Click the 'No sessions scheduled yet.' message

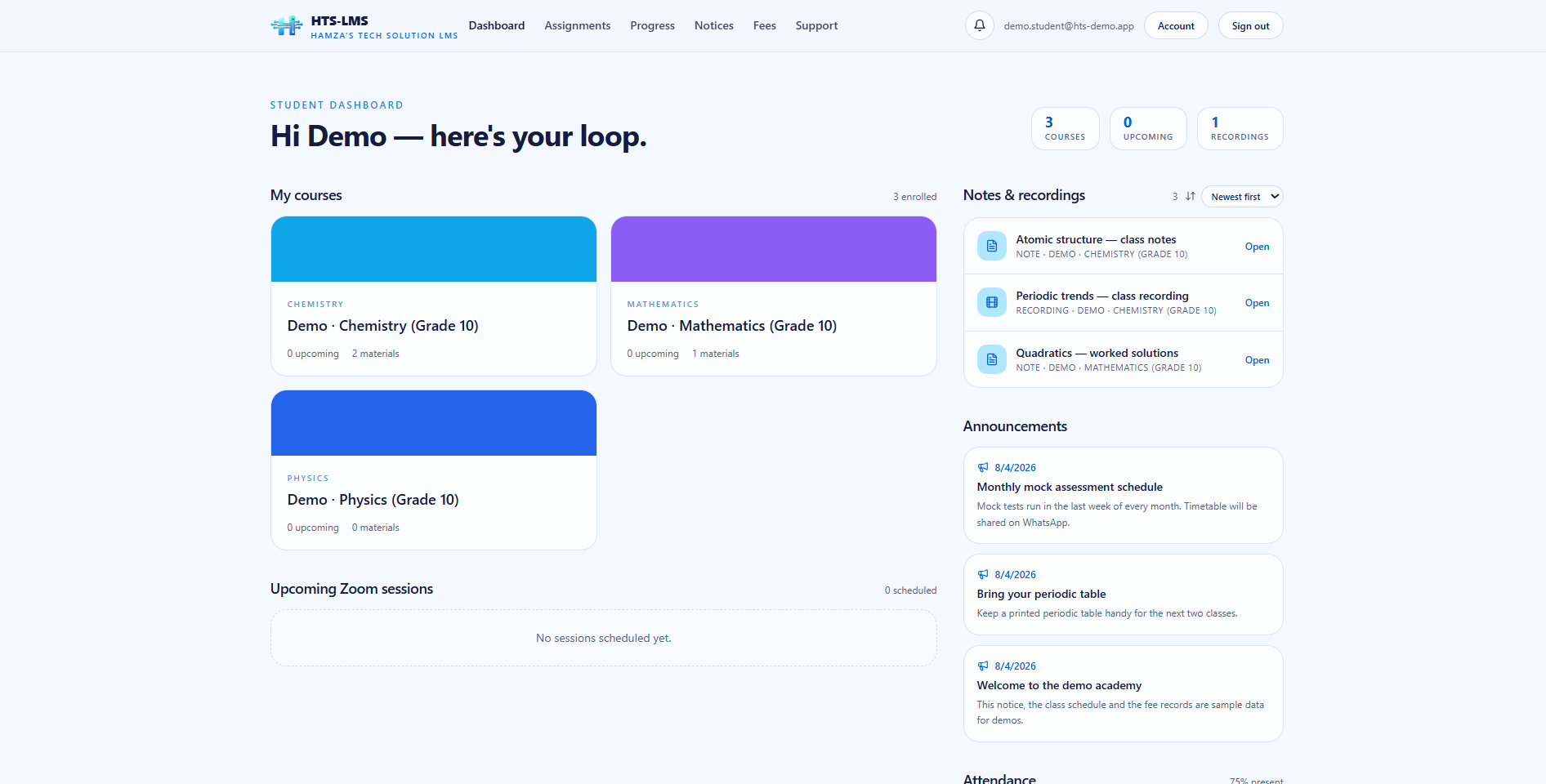604,638
